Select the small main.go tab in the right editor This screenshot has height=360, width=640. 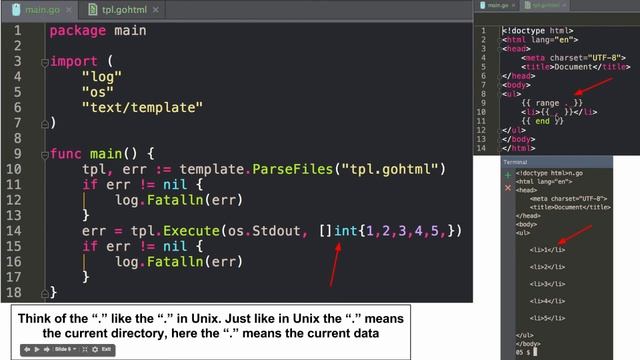498,5
